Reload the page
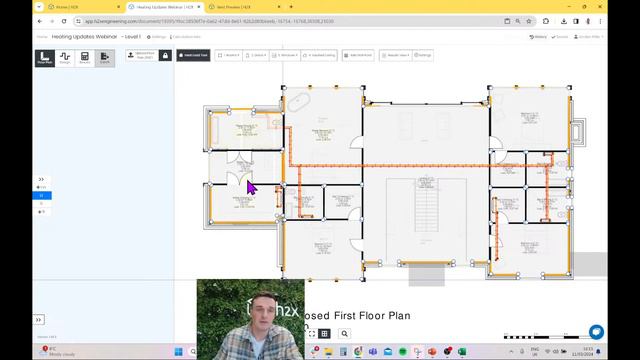Screen dimensions: 640x360 64,21
